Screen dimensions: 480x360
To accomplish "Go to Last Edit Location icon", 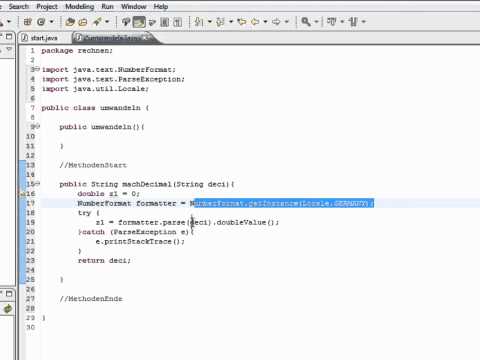I will pyautogui.click(x=242, y=22).
